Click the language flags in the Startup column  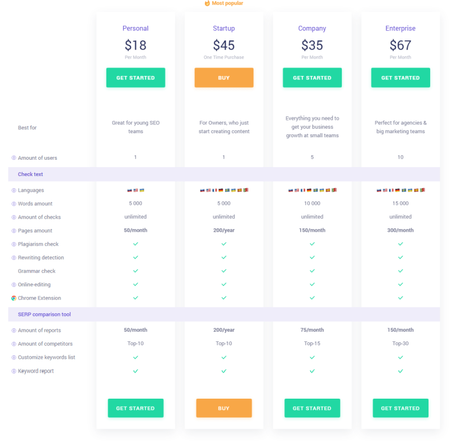coord(224,190)
